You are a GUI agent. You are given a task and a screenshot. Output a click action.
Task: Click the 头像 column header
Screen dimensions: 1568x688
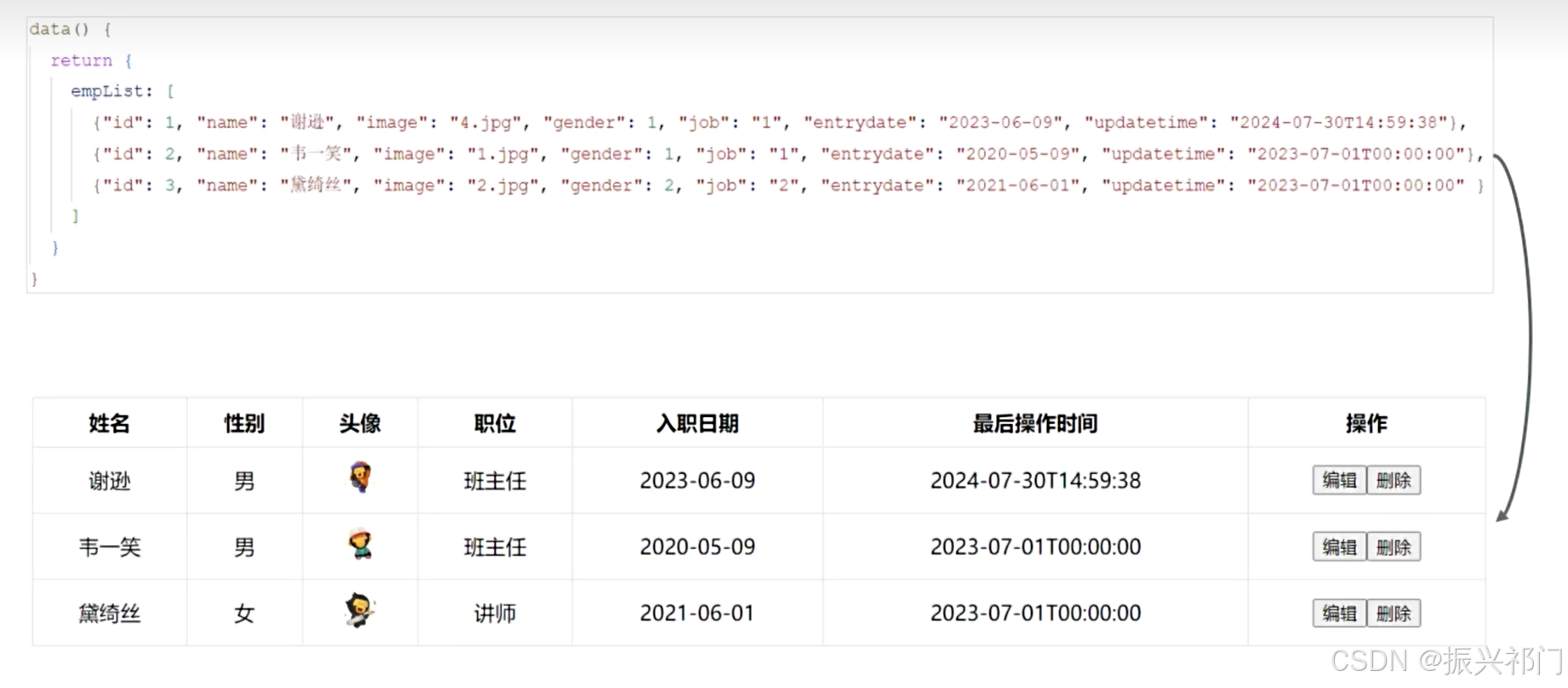pyautogui.click(x=360, y=423)
